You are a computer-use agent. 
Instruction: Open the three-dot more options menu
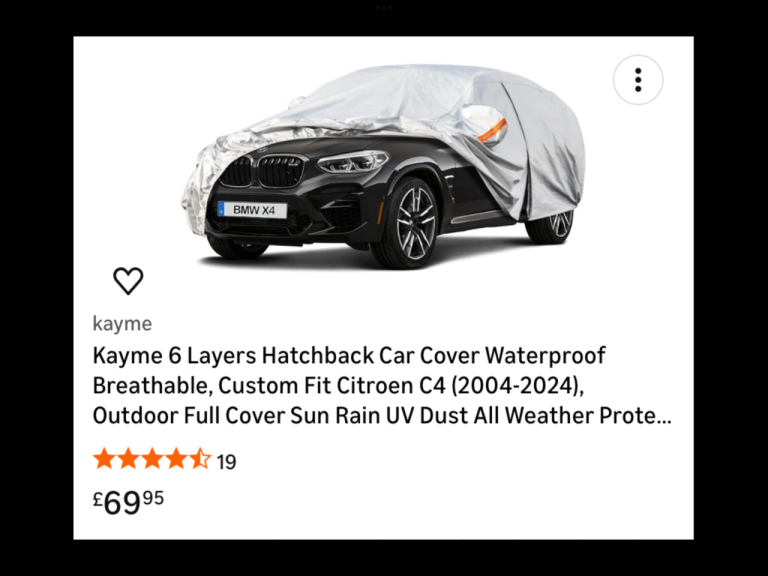[x=638, y=80]
